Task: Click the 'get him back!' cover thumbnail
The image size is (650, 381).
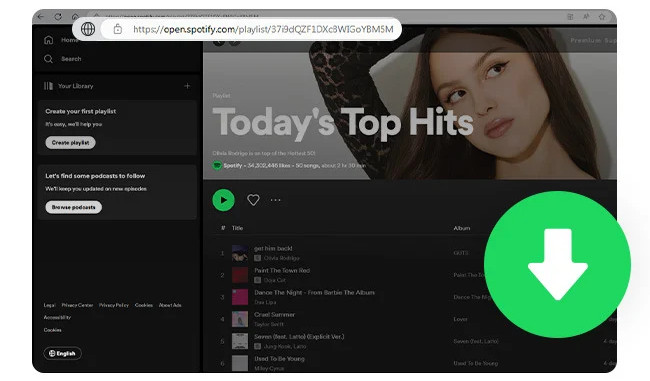Action: (x=240, y=253)
